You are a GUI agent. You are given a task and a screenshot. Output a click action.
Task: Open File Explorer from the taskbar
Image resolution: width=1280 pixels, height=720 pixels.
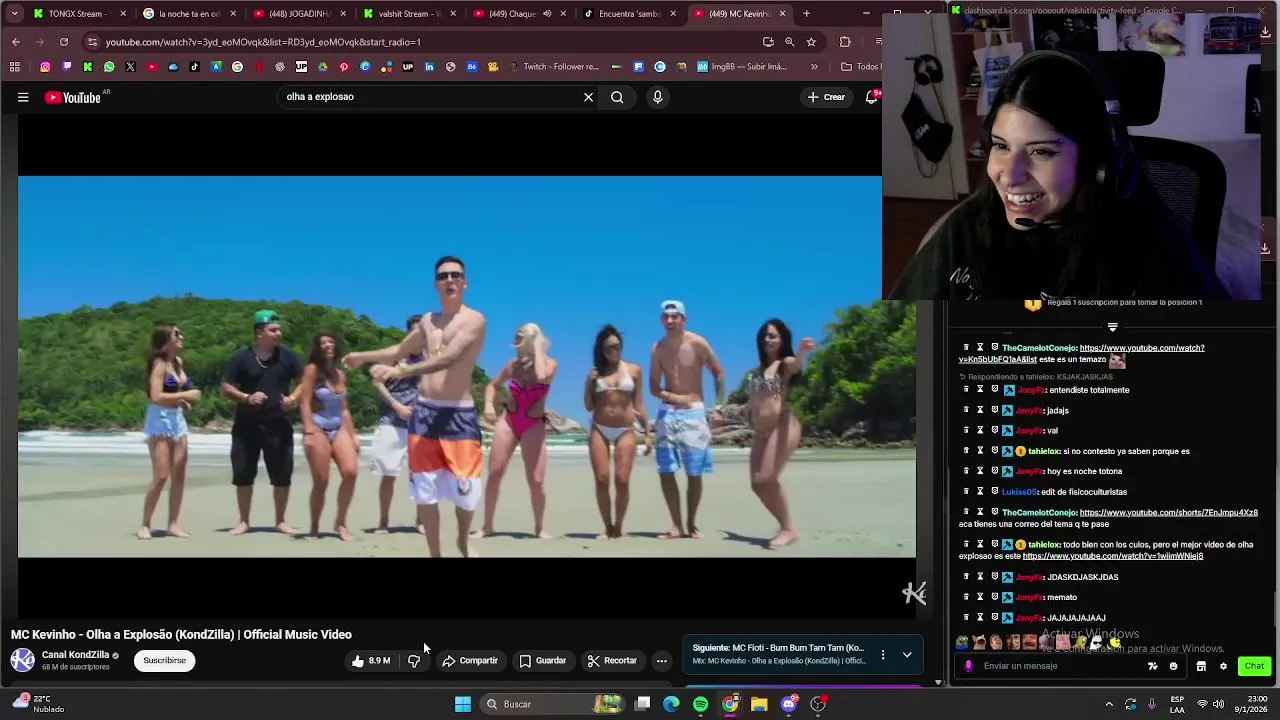(759, 704)
